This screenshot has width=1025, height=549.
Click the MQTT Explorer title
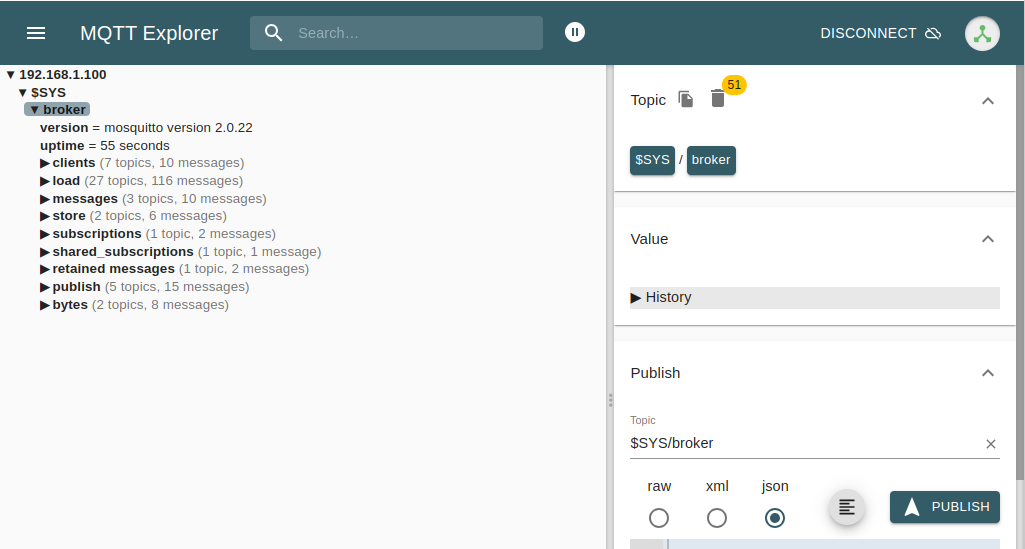coord(149,33)
